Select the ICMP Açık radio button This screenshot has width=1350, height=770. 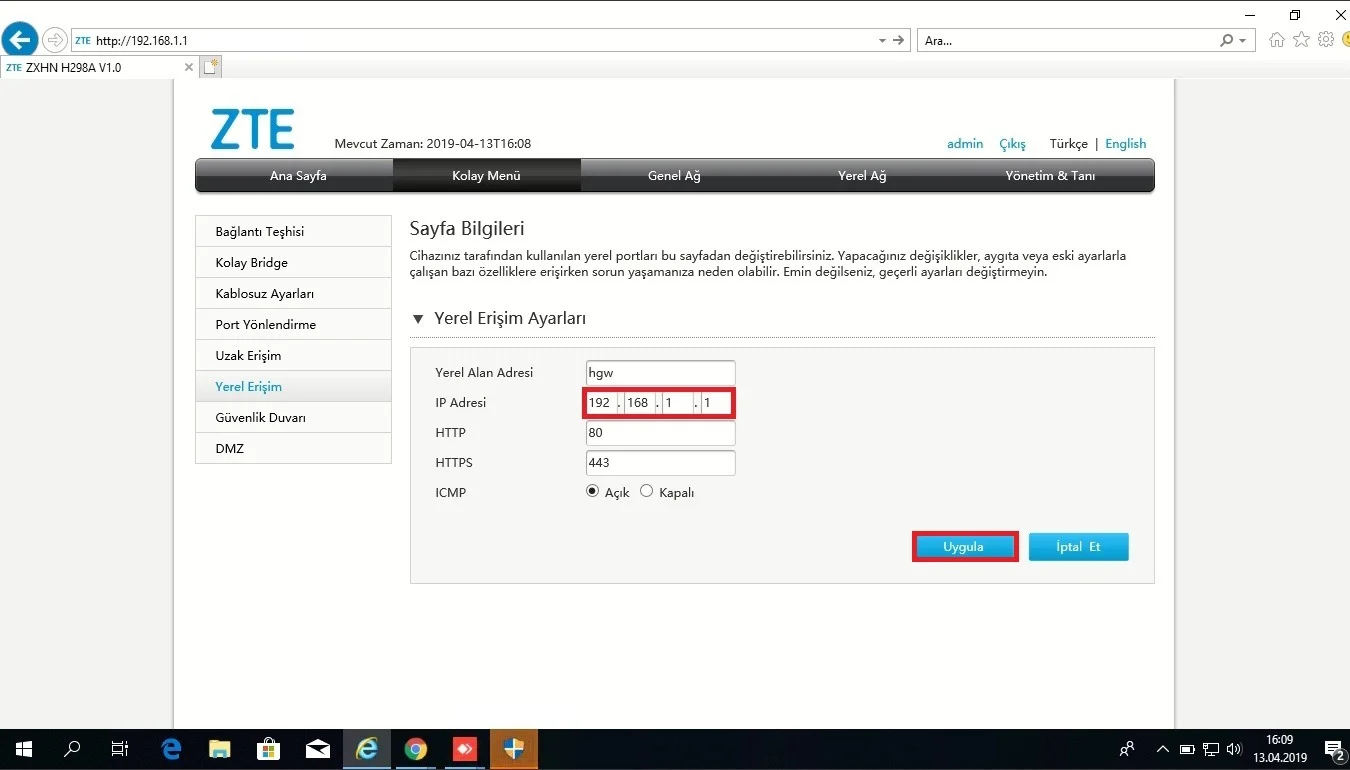592,490
